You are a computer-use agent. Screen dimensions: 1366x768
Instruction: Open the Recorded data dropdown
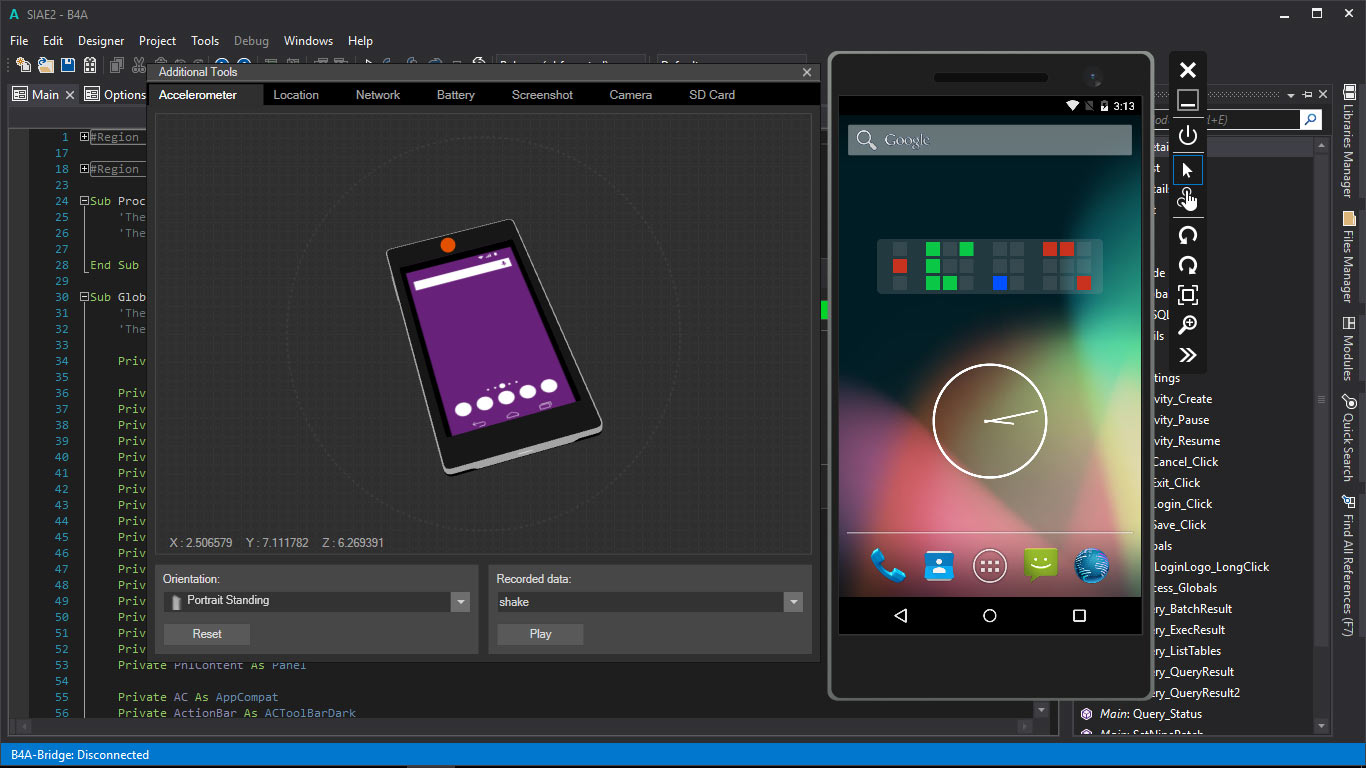click(793, 602)
